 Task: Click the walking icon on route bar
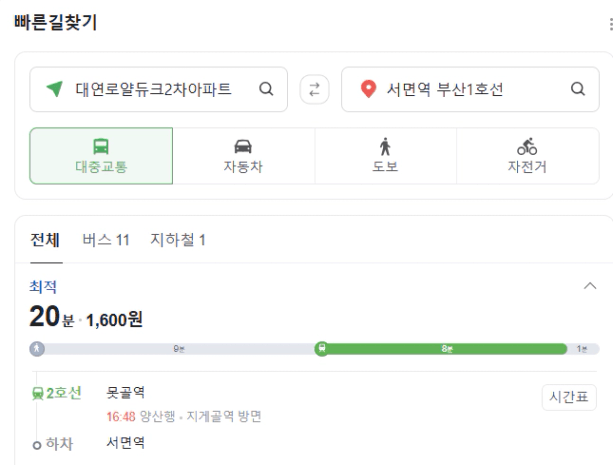(37, 348)
